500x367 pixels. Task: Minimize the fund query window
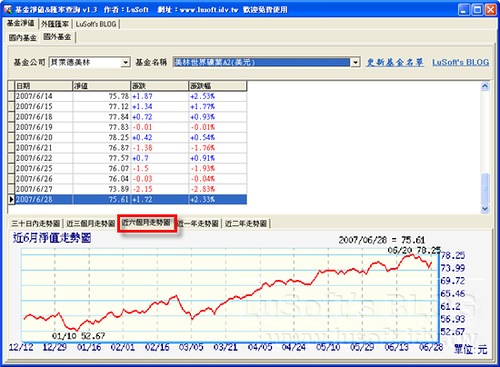(464, 10)
